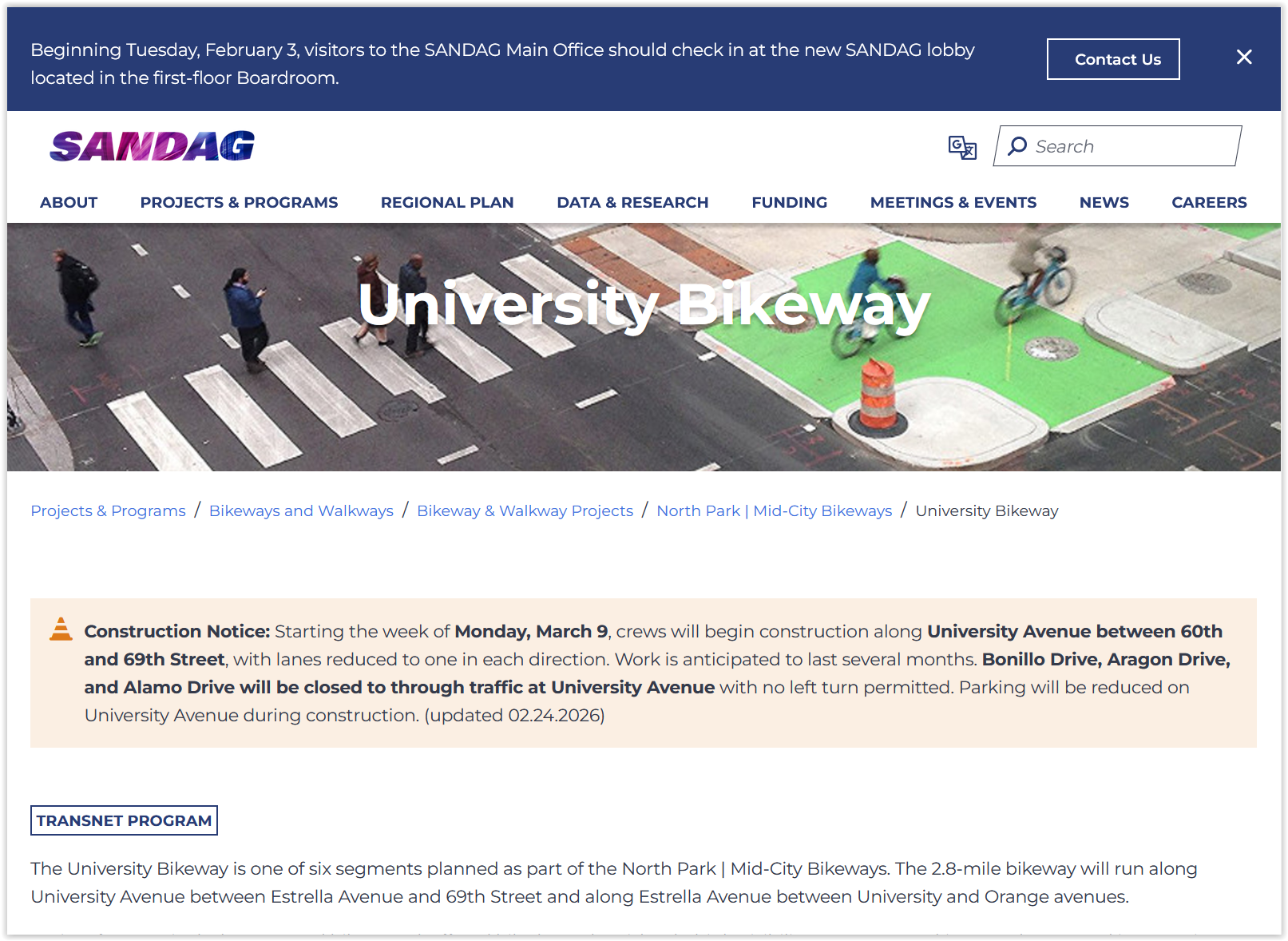Open the About menu
The width and height of the screenshot is (1288, 941).
click(69, 203)
